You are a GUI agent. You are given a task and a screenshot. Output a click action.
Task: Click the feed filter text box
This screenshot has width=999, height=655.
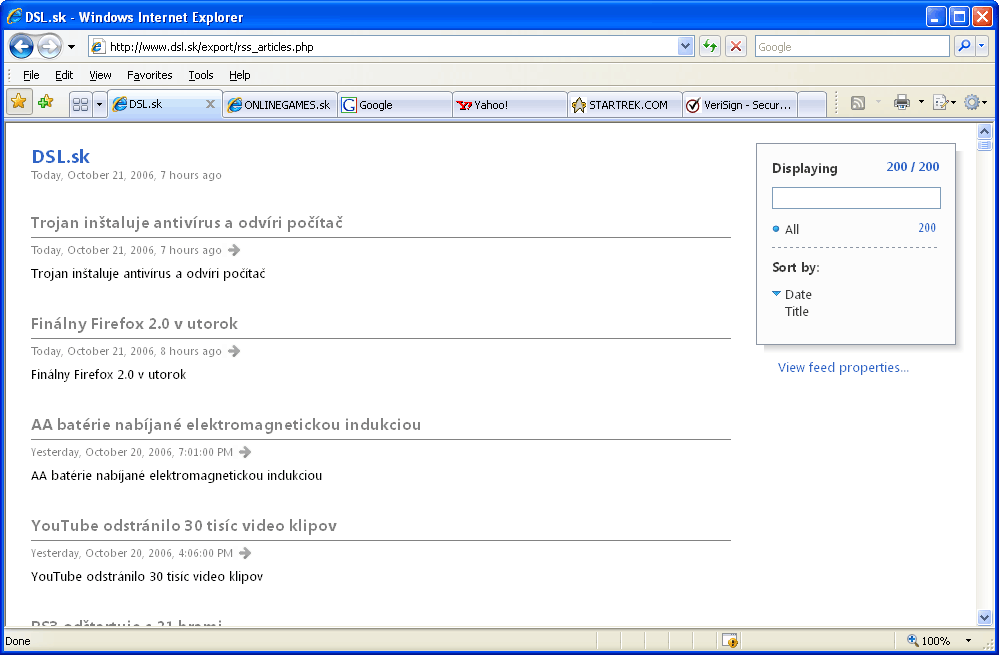(x=856, y=198)
